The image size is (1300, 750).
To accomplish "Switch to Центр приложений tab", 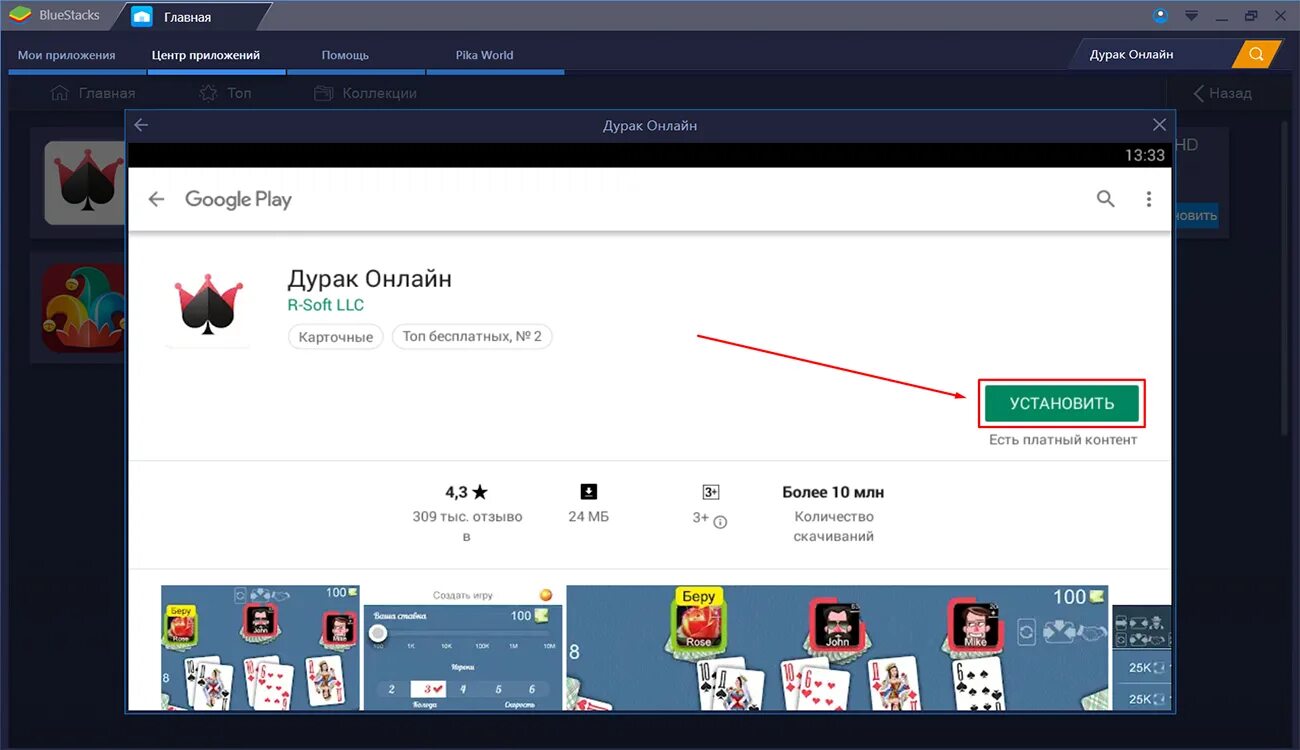I will [x=206, y=55].
